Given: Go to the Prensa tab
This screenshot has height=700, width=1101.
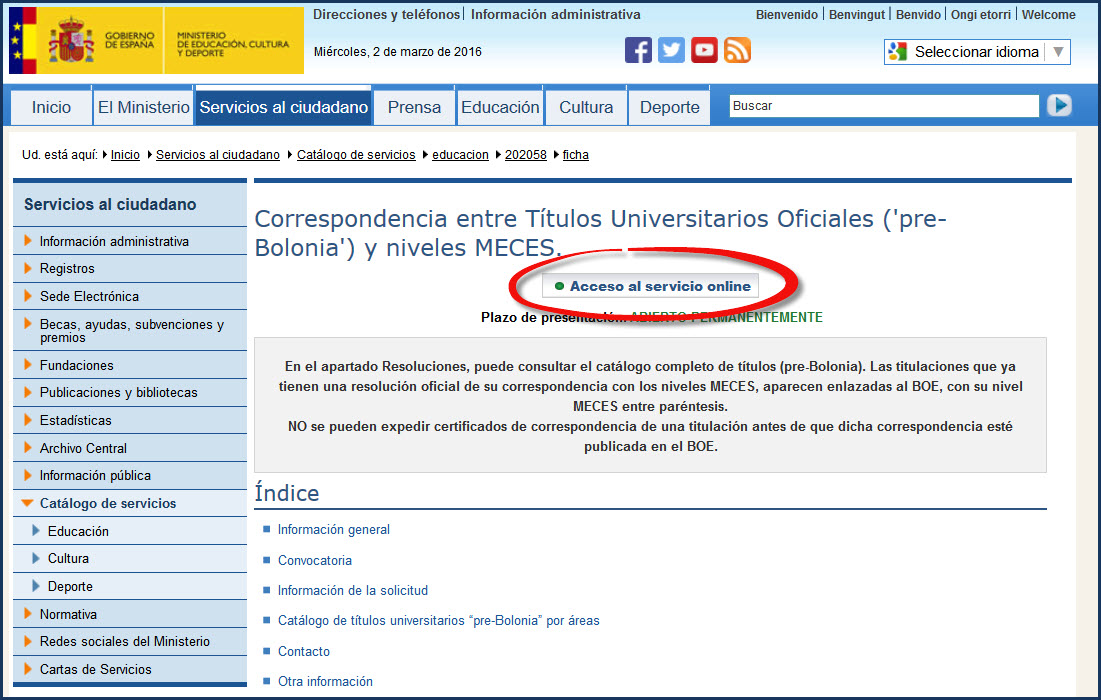Looking at the screenshot, I should tap(414, 107).
